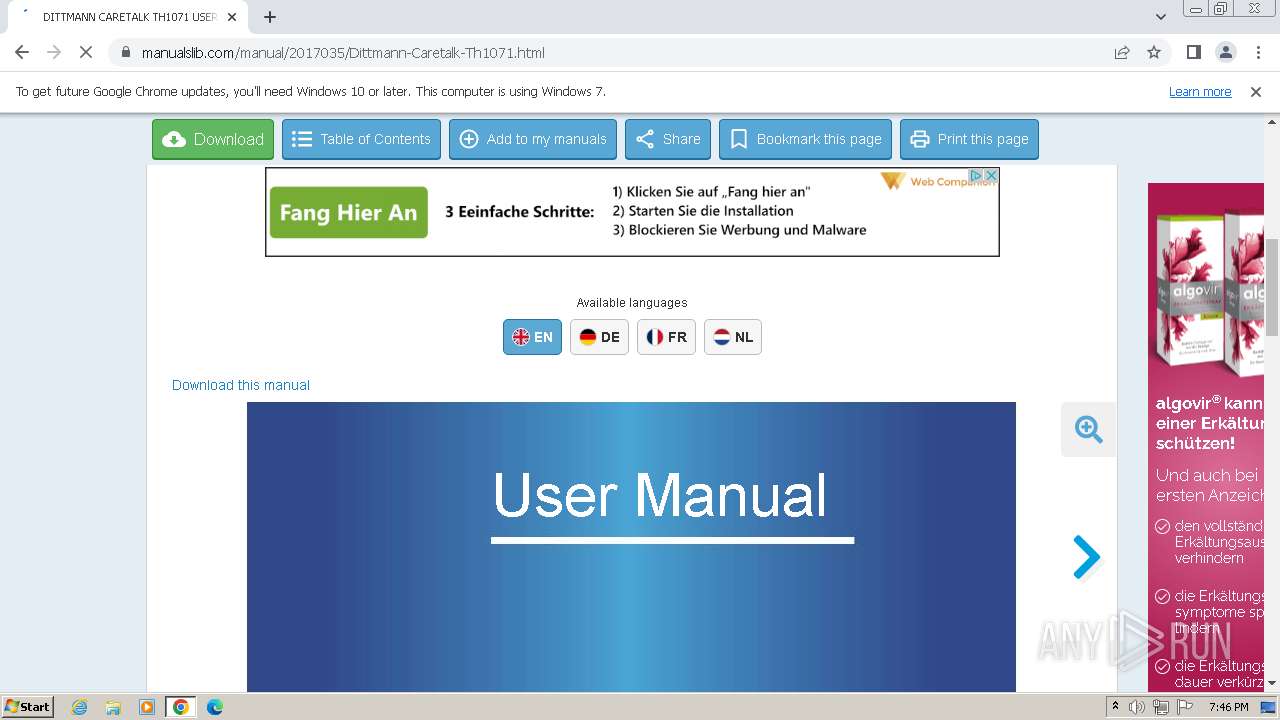
Task: Add this manual to my manuals
Action: coord(533,139)
